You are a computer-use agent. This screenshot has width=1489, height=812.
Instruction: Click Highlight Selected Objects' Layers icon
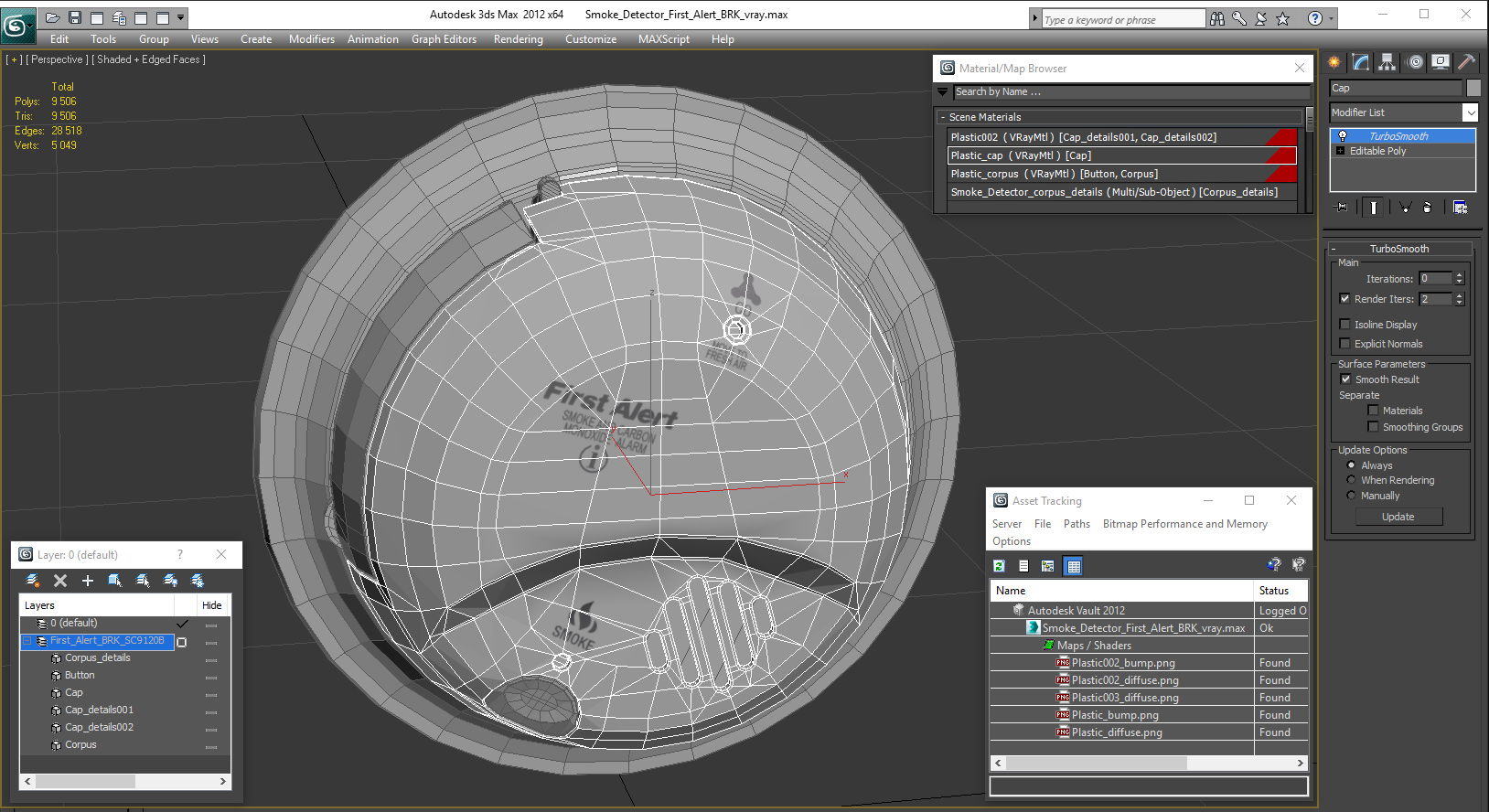(x=143, y=581)
